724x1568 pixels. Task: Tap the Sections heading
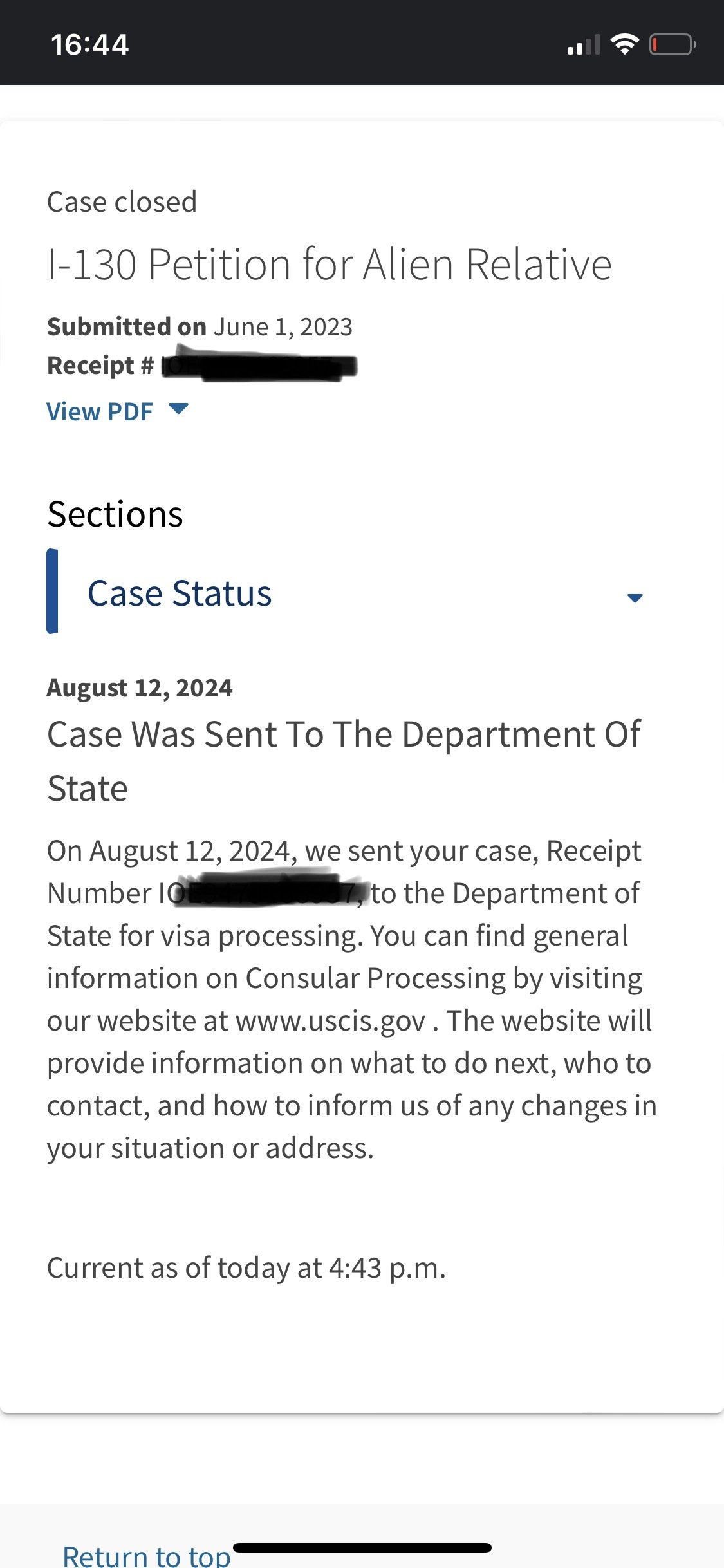click(115, 514)
